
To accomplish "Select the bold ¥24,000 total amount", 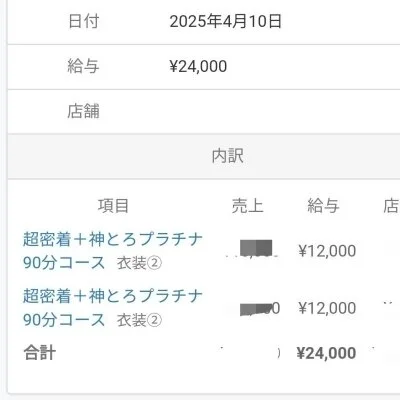I will coord(326,353).
